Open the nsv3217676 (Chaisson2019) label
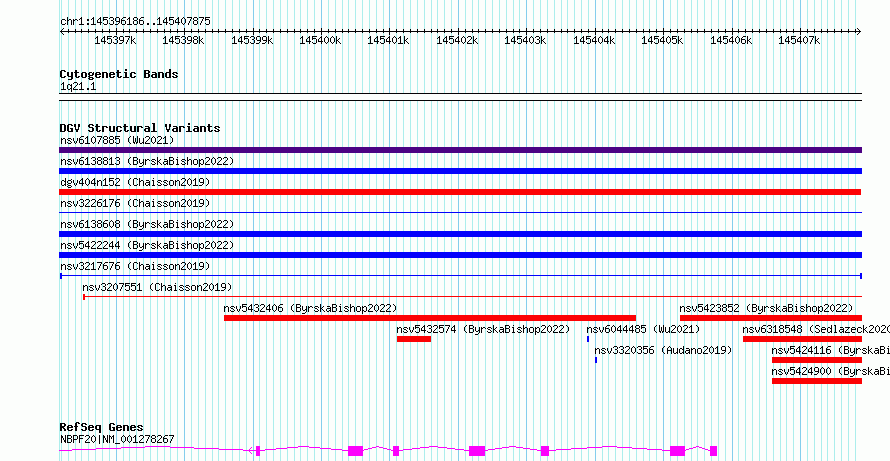890x461 pixels. pos(135,266)
